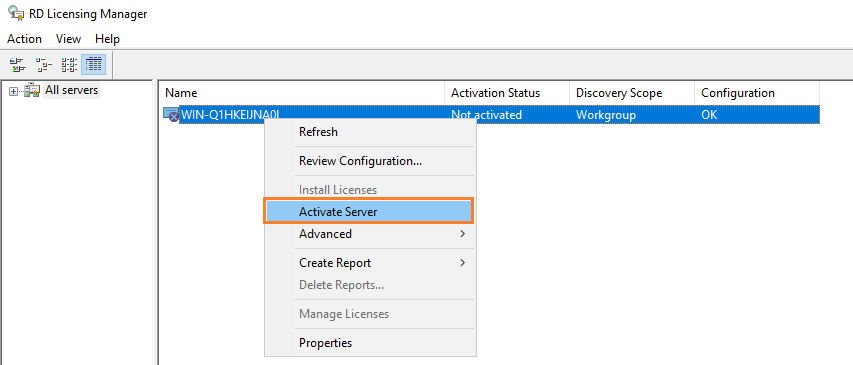Image resolution: width=853 pixels, height=365 pixels.
Task: Click the Not activated status cell
Action: click(x=486, y=115)
